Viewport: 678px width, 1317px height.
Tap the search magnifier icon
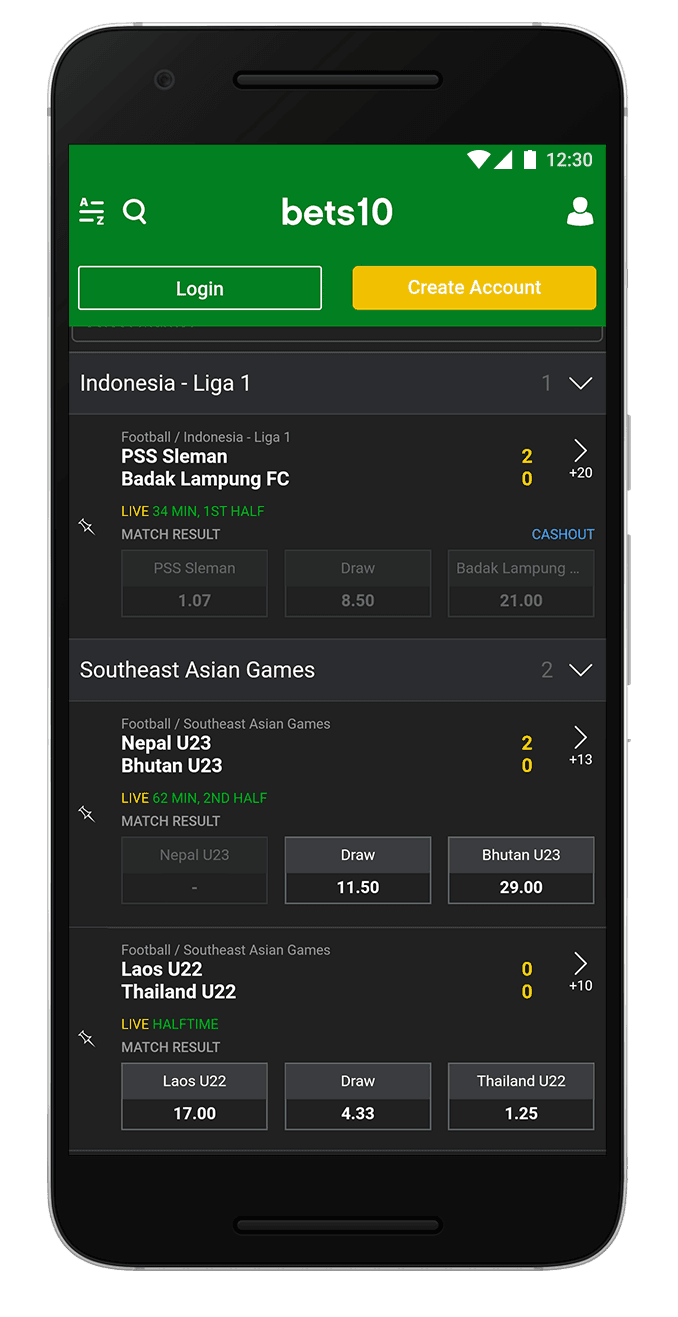click(135, 212)
